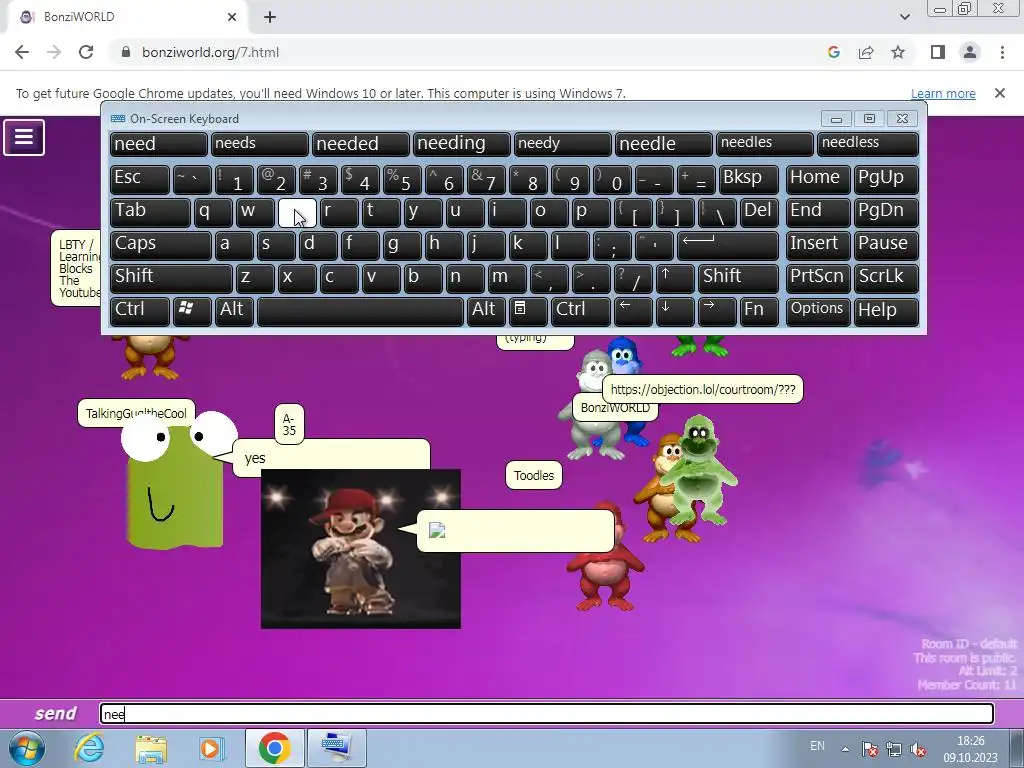Toggle the left Shift key

click(x=171, y=278)
